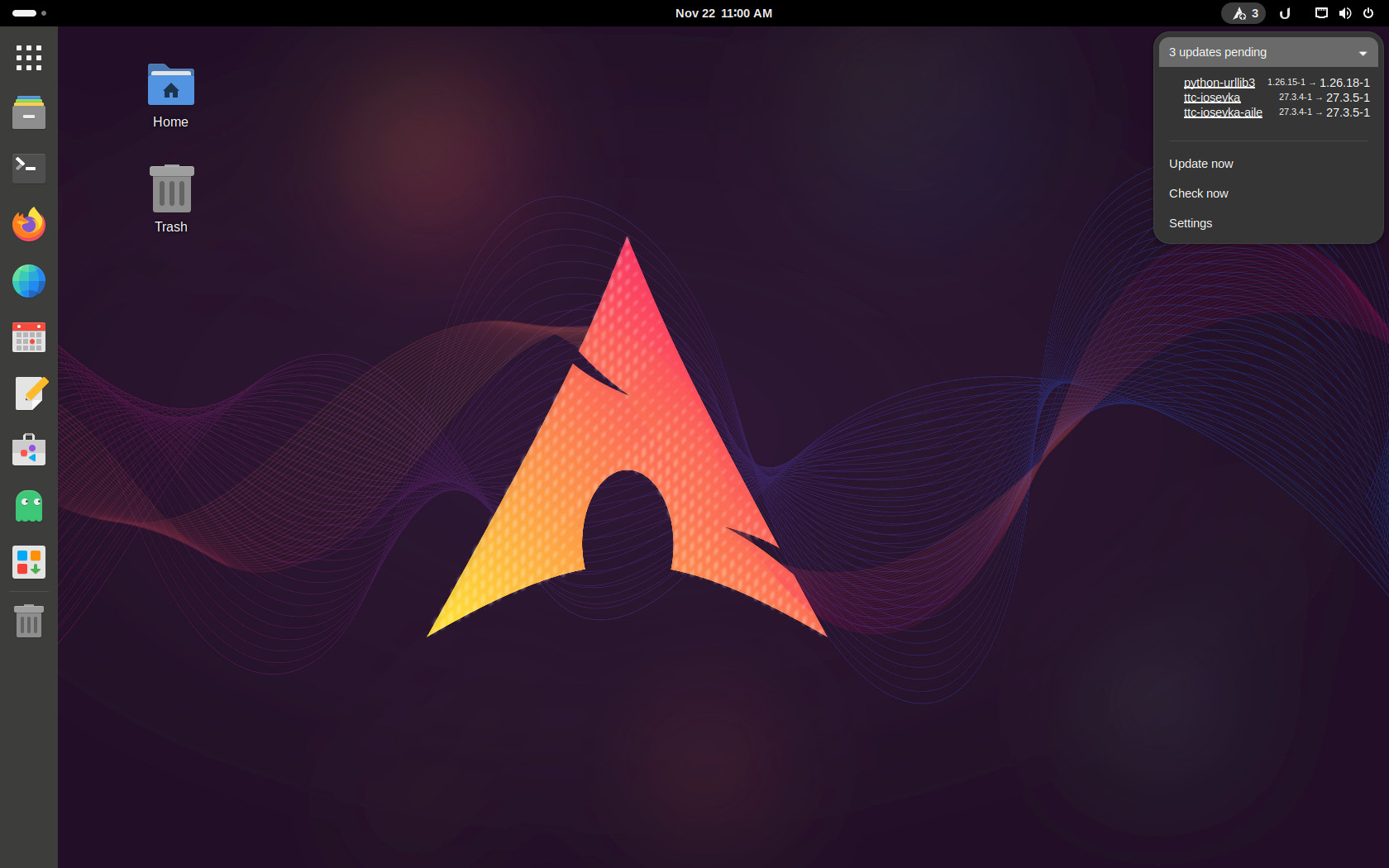
Task: Open the python-urllib3 package link
Action: [1219, 83]
